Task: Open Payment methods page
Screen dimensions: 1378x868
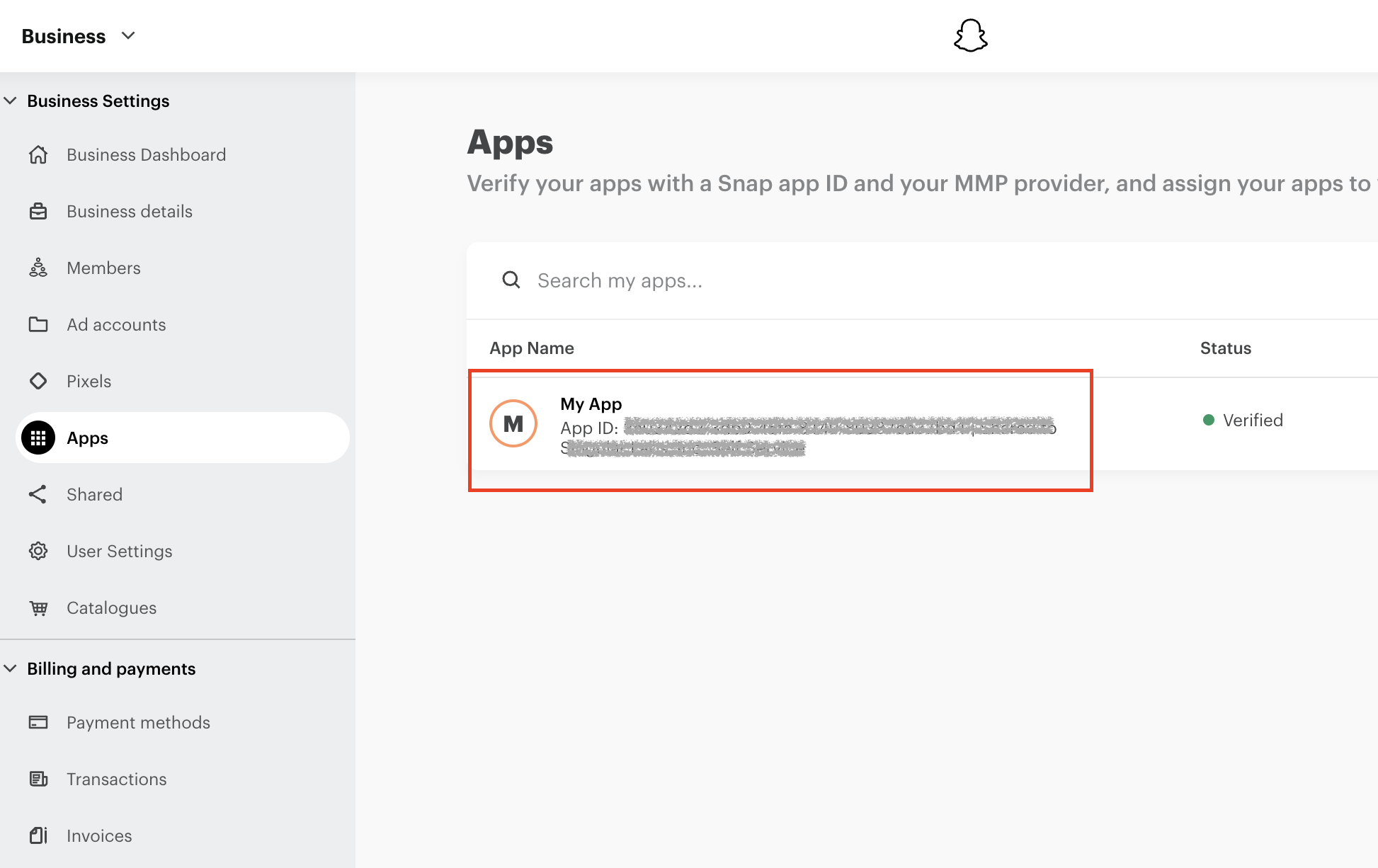Action: 138,722
